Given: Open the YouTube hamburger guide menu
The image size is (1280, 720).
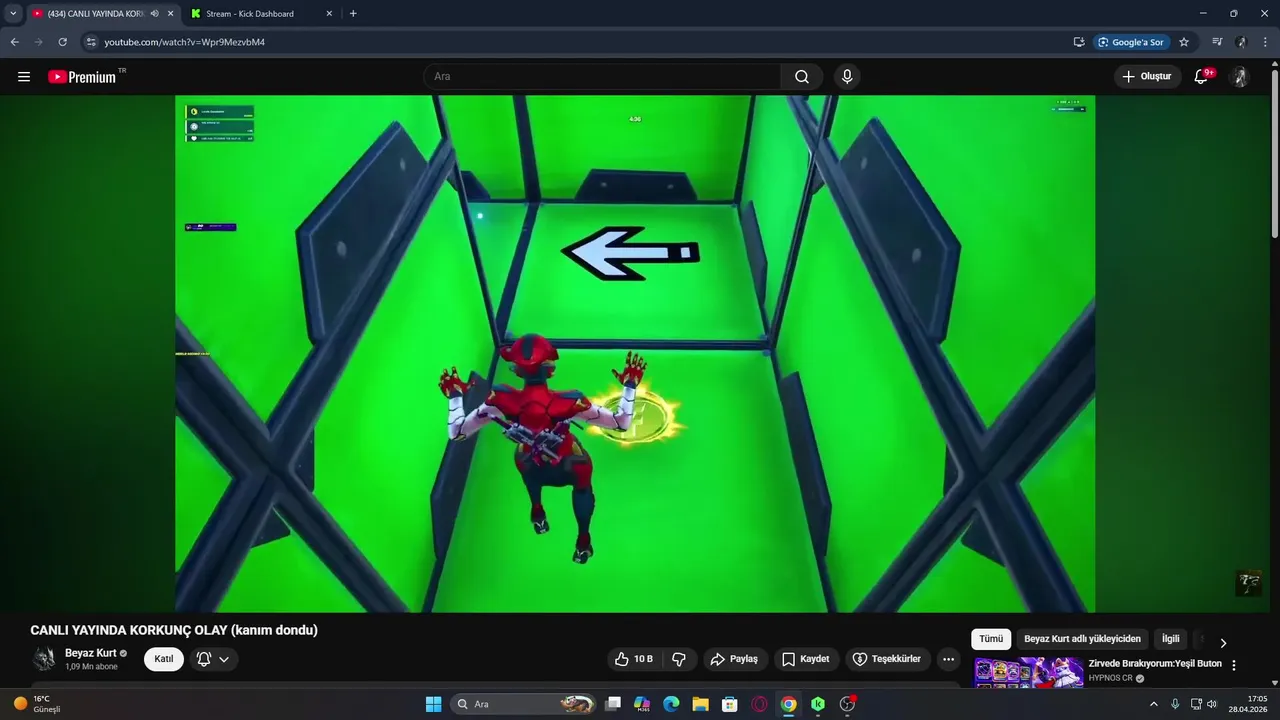Looking at the screenshot, I should click(24, 77).
